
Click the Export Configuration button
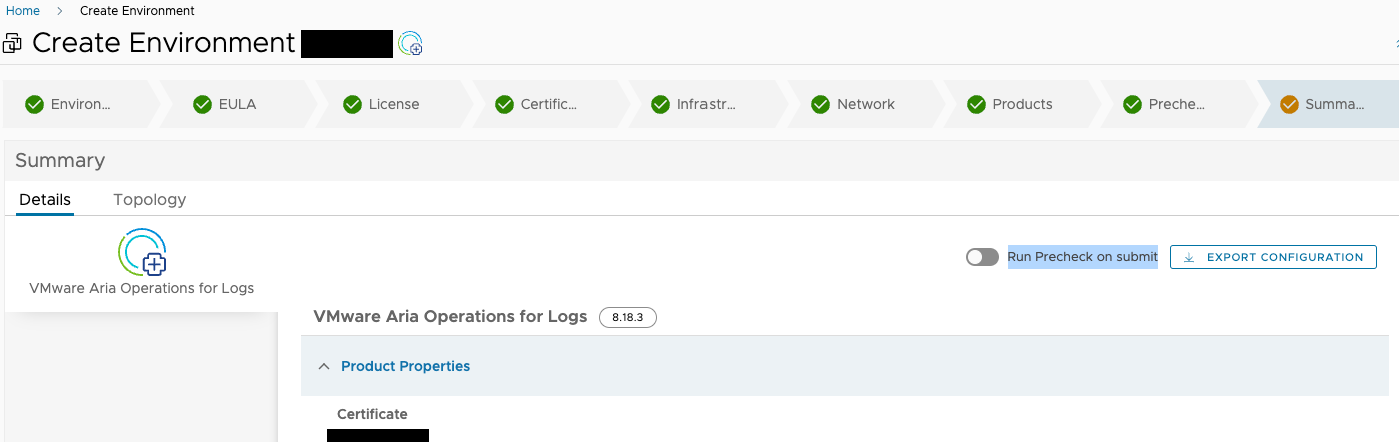[1273, 257]
